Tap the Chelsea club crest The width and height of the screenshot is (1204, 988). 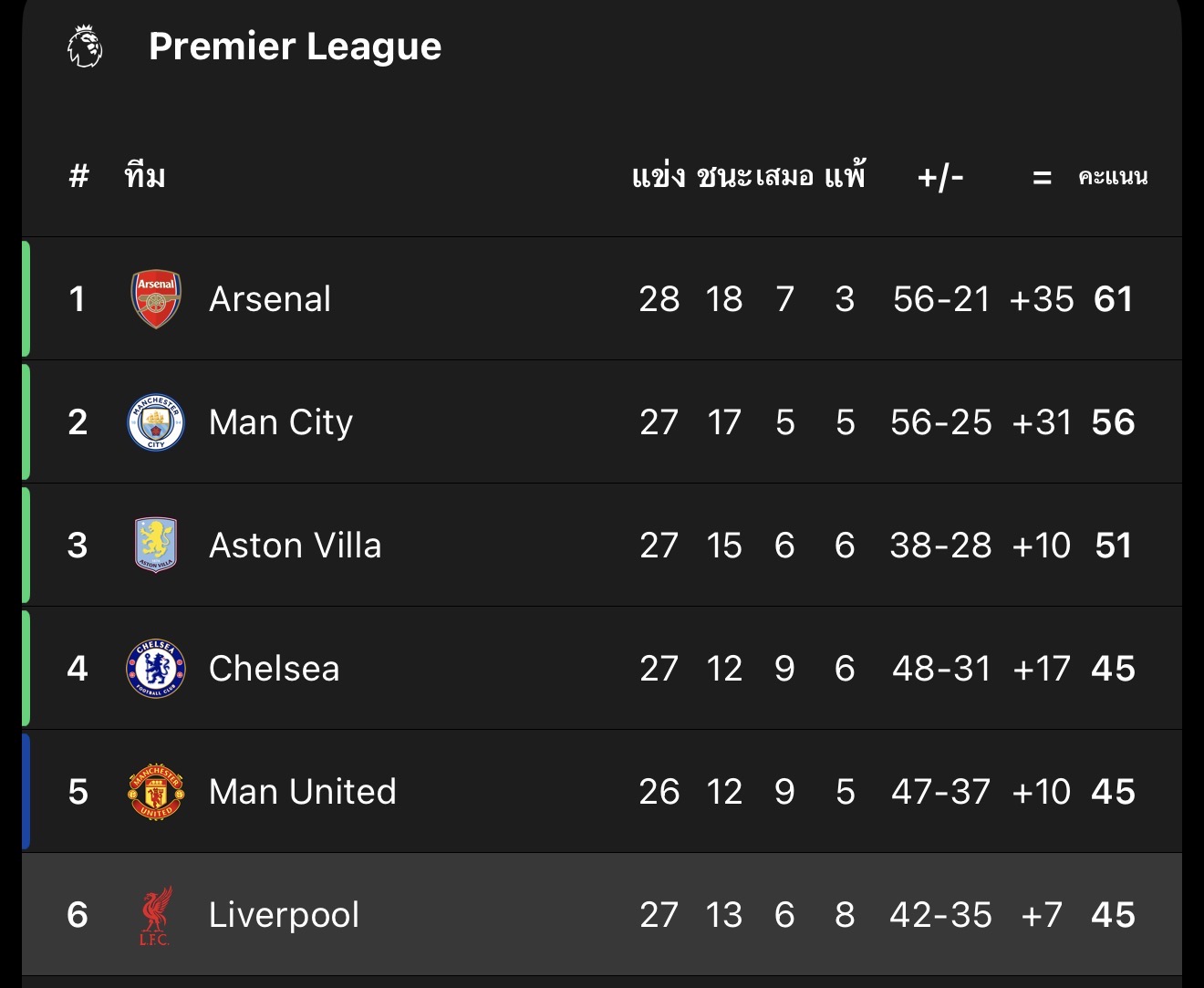156,668
